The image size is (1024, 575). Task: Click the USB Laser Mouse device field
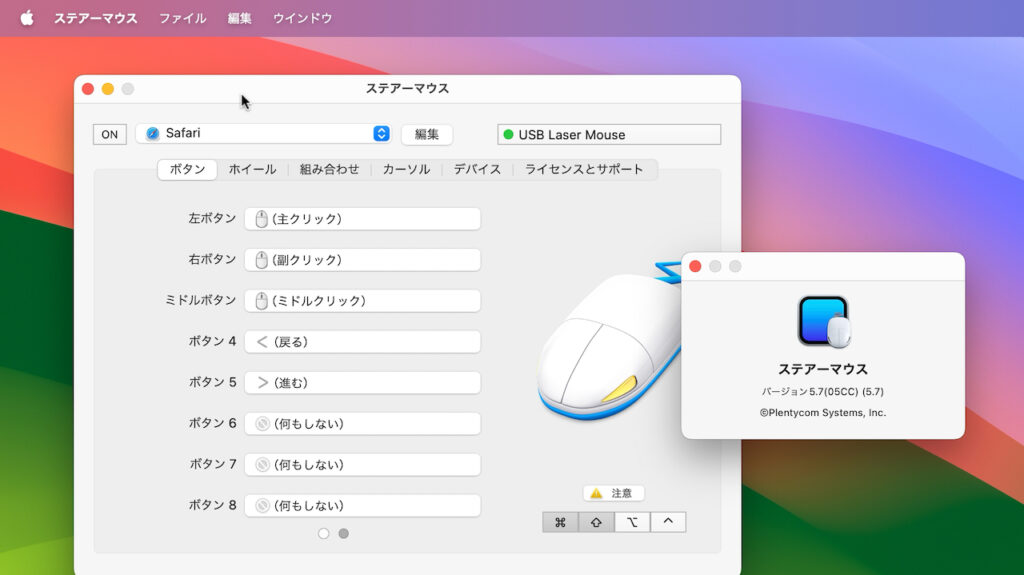coord(609,135)
